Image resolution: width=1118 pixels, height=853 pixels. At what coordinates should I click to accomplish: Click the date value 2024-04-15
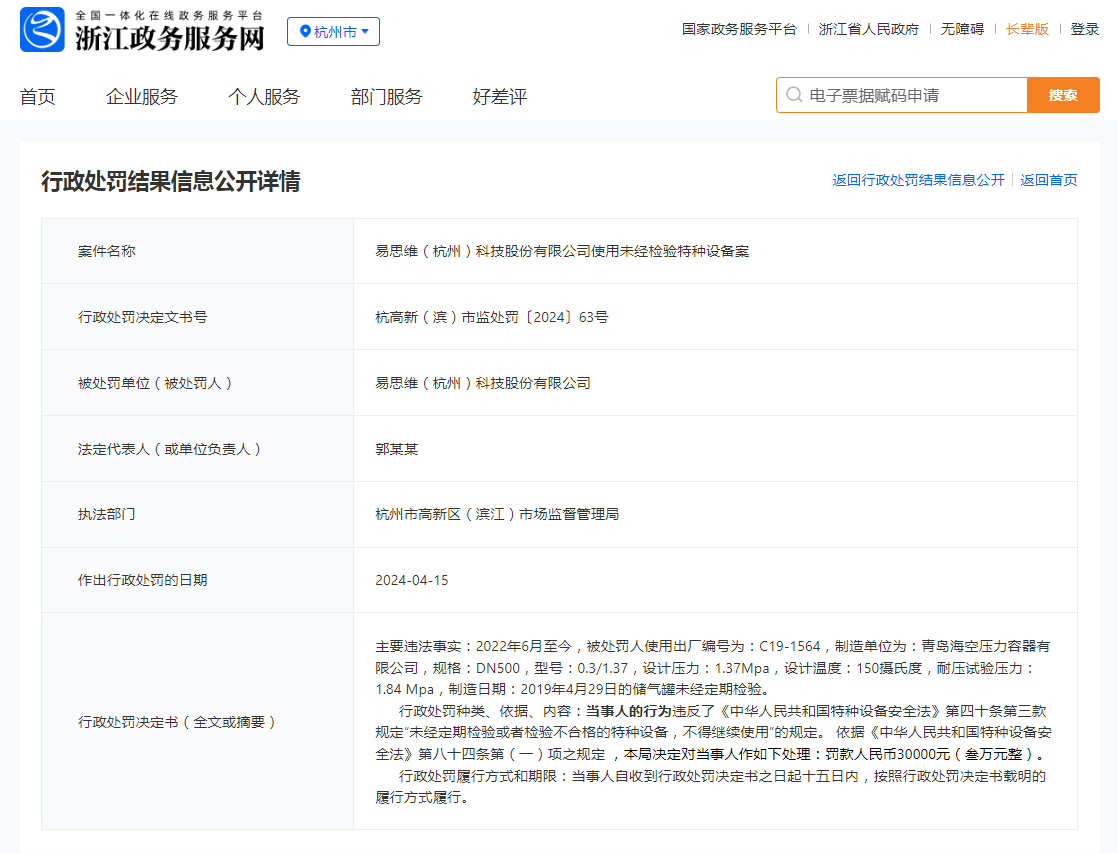coord(412,580)
